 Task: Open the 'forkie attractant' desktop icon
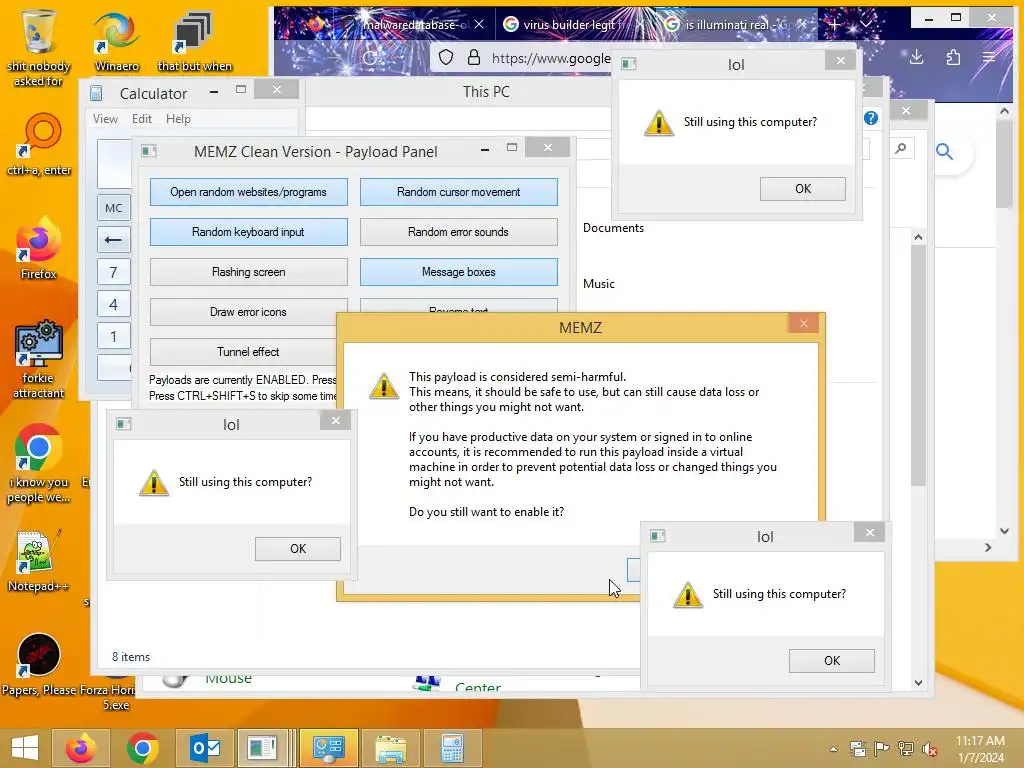click(39, 359)
